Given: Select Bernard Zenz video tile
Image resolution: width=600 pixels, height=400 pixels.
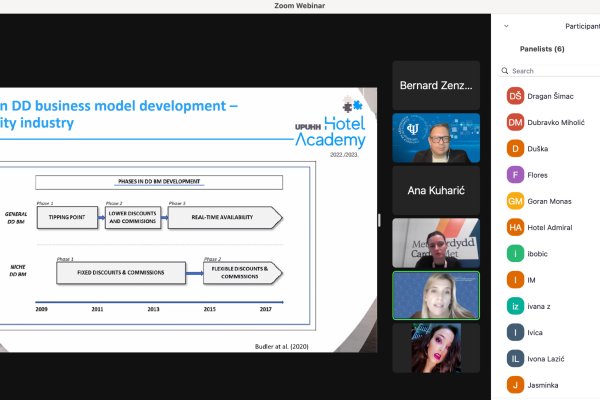Looking at the screenshot, I should [x=435, y=86].
